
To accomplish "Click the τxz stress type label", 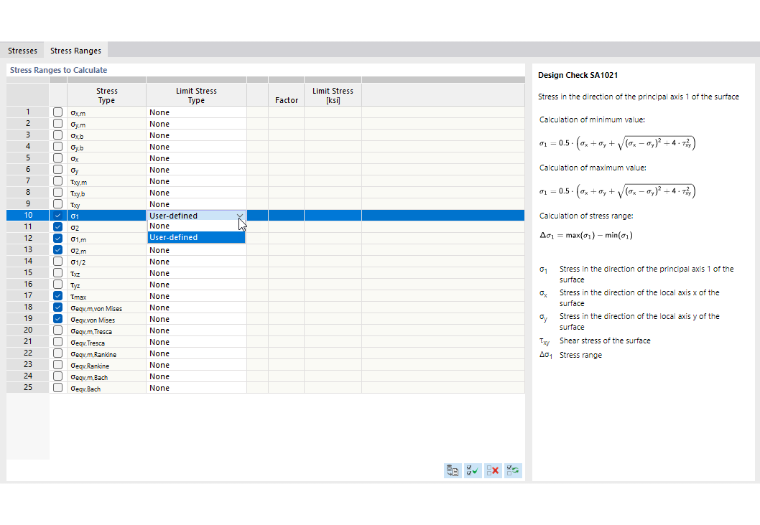I will (75, 273).
